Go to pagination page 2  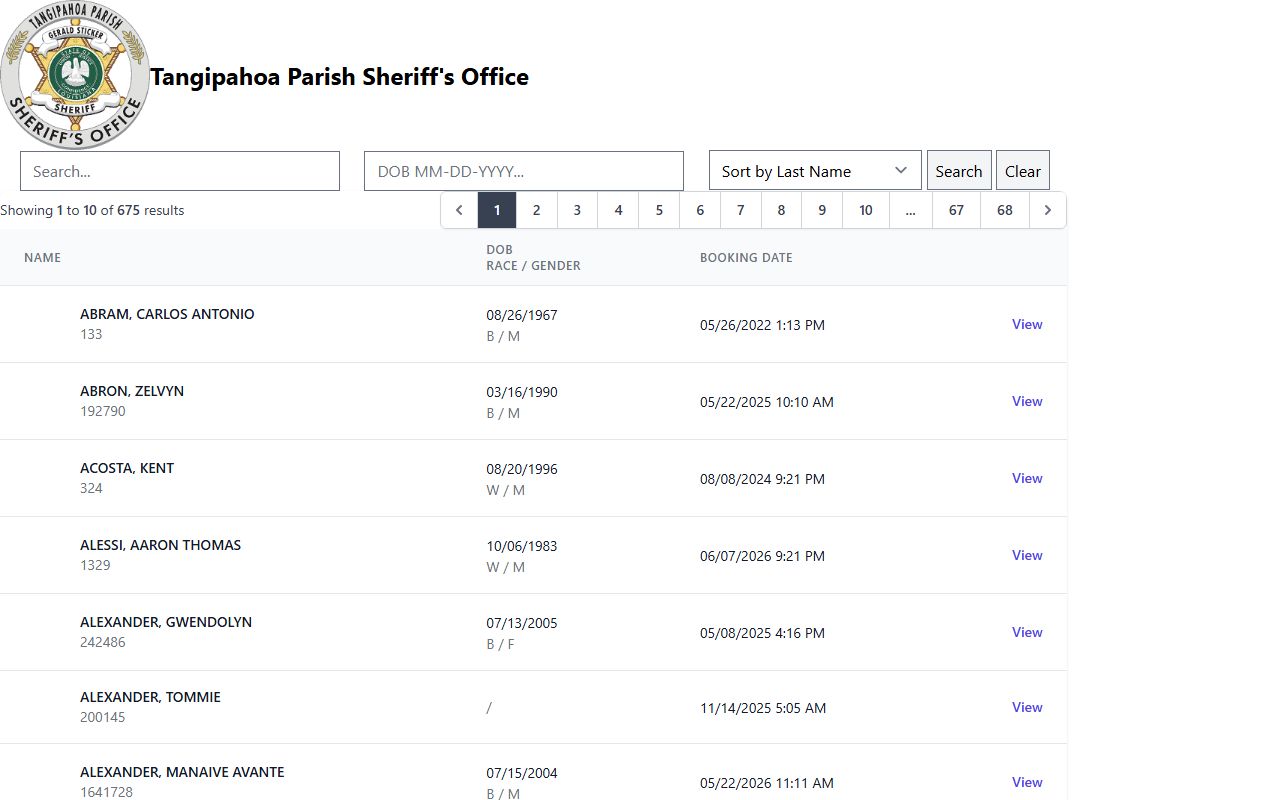point(536,210)
